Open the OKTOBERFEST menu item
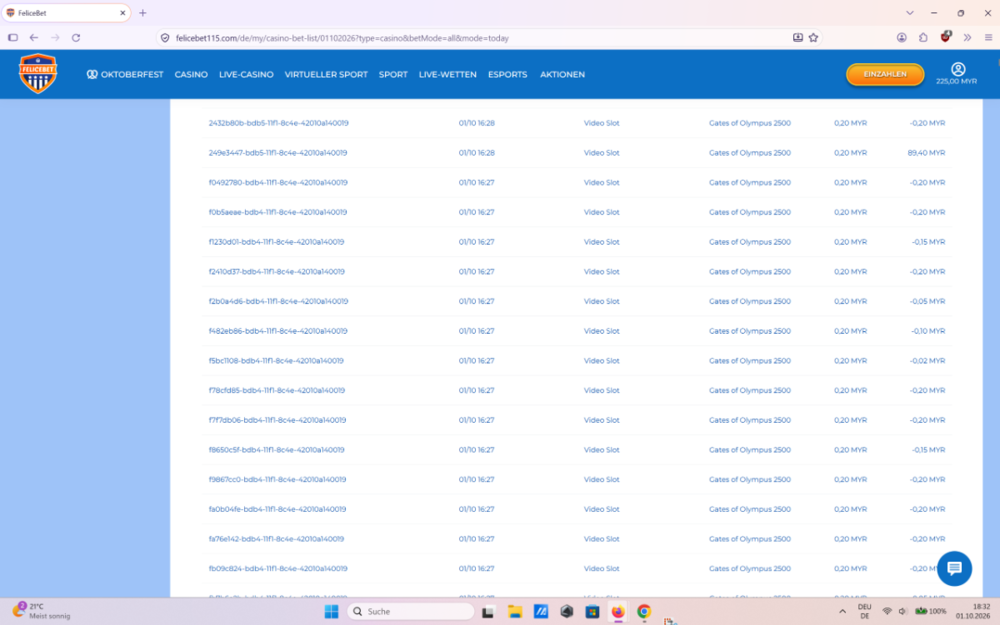The image size is (1000, 625). 125,74
